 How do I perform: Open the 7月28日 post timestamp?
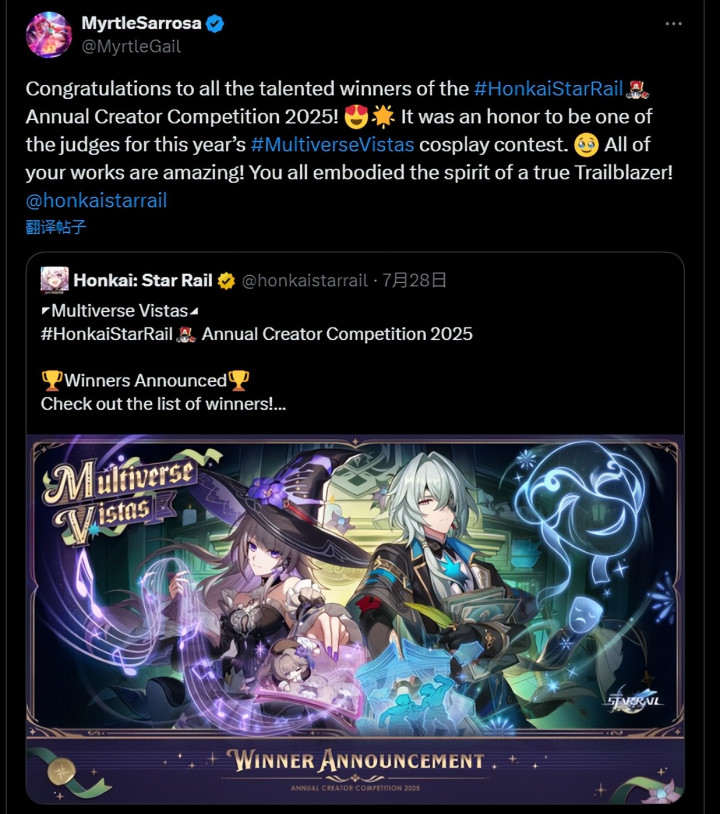pyautogui.click(x=414, y=280)
